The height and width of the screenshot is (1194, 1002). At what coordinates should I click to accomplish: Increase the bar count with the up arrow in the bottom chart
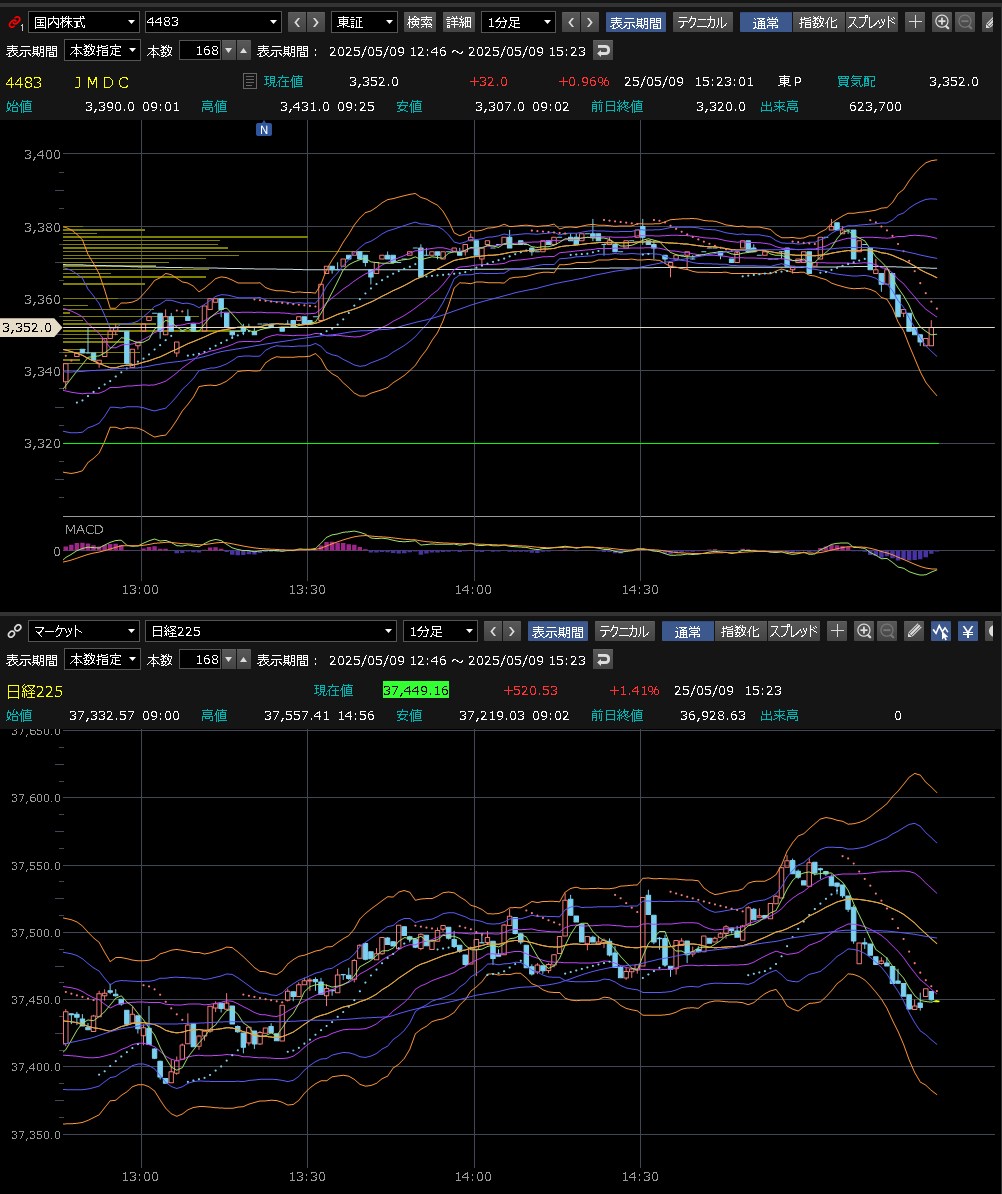pos(244,660)
